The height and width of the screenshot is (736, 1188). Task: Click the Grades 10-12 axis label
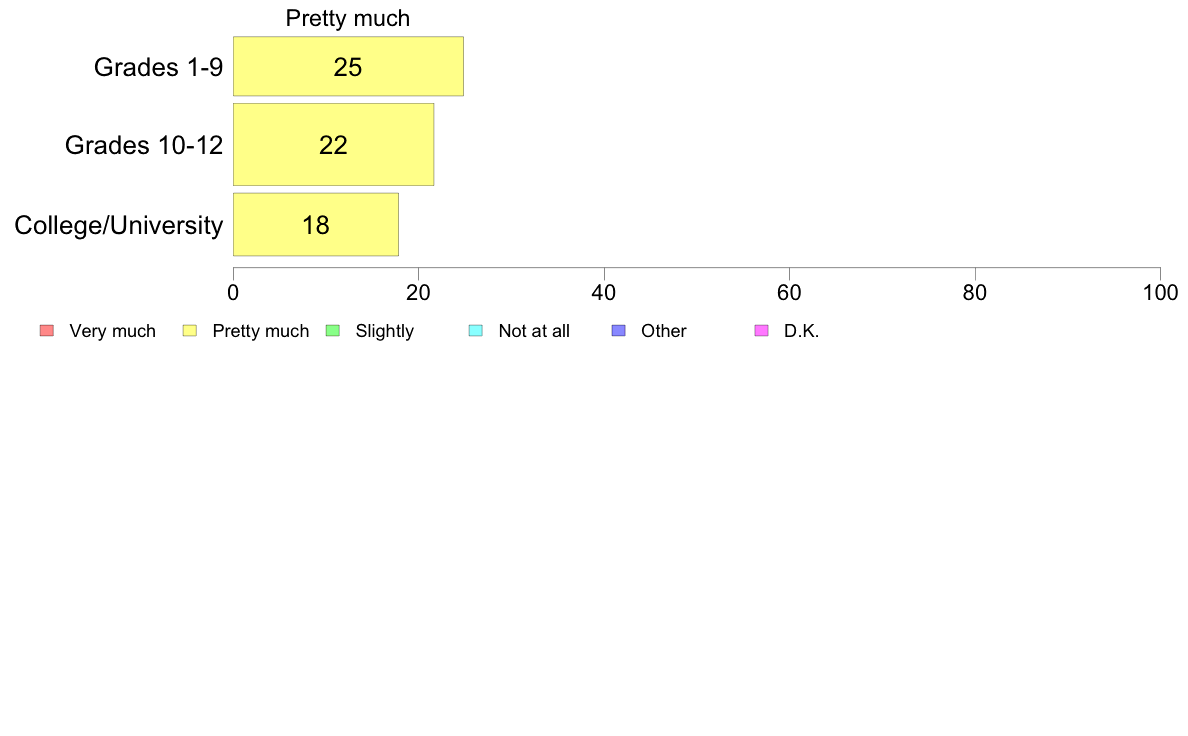coord(144,145)
